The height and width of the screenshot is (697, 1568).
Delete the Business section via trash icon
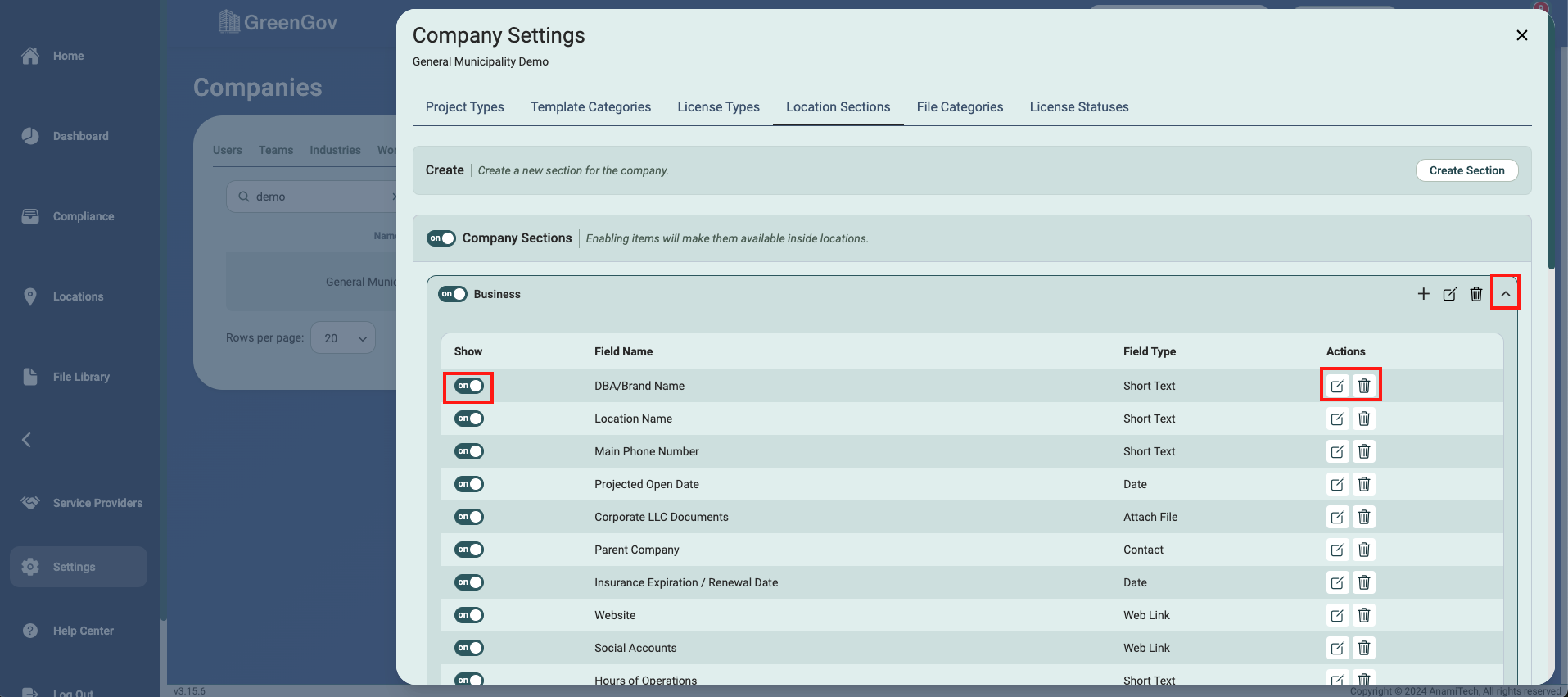click(1475, 294)
